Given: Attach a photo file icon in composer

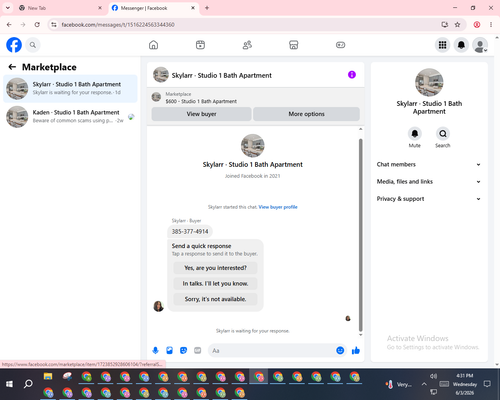Looking at the screenshot, I should coord(169,350).
